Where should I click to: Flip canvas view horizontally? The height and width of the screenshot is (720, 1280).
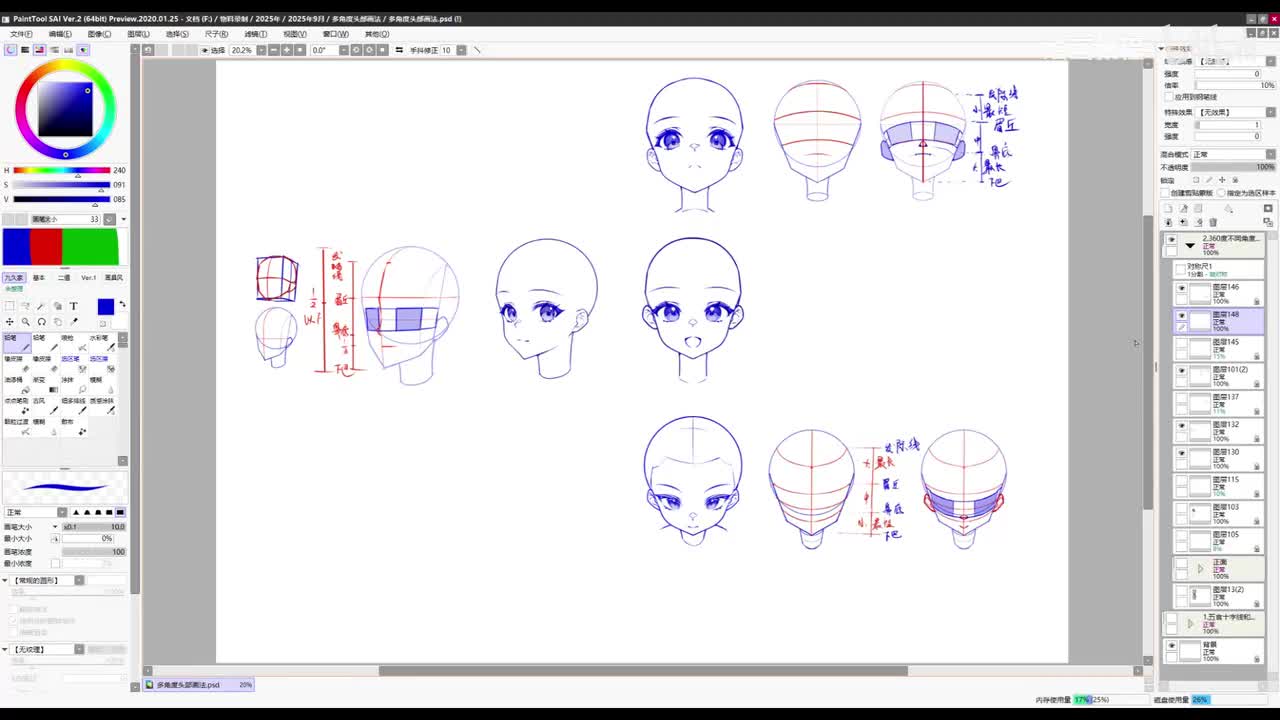398,50
